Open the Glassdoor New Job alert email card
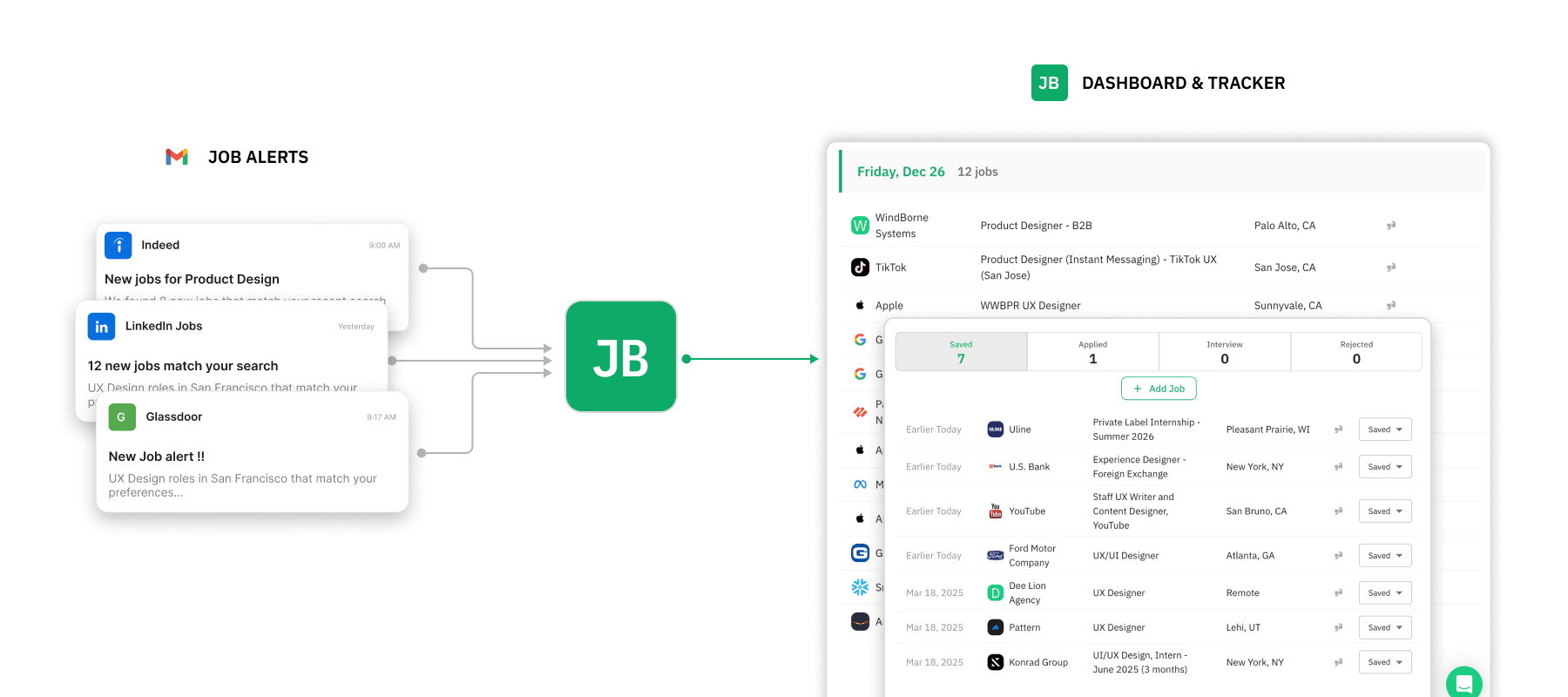 253,451
